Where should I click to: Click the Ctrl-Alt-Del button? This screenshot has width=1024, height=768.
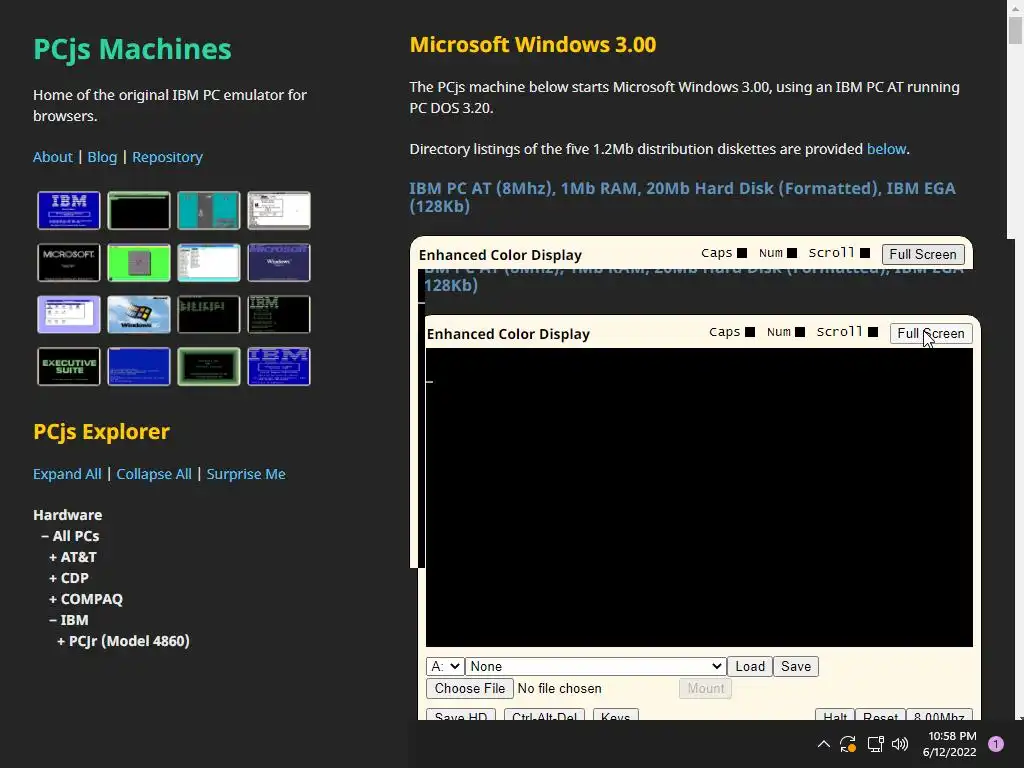pyautogui.click(x=544, y=715)
